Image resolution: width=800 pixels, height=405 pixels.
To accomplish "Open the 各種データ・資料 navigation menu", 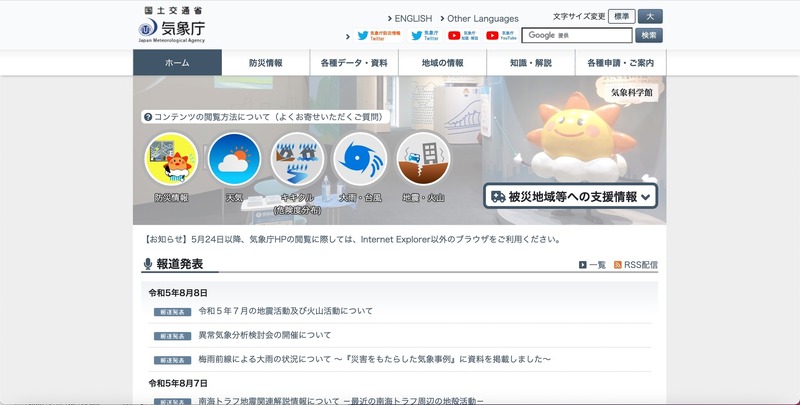I will (354, 63).
